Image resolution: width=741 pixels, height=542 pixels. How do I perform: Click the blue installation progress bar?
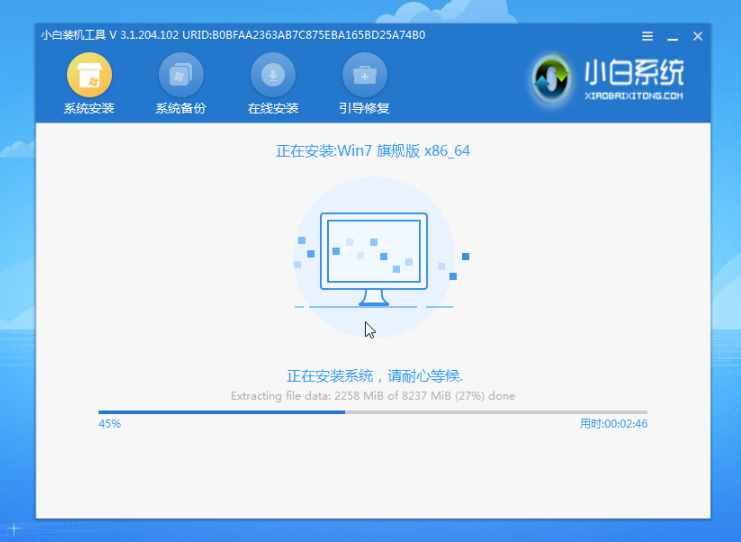click(372, 411)
